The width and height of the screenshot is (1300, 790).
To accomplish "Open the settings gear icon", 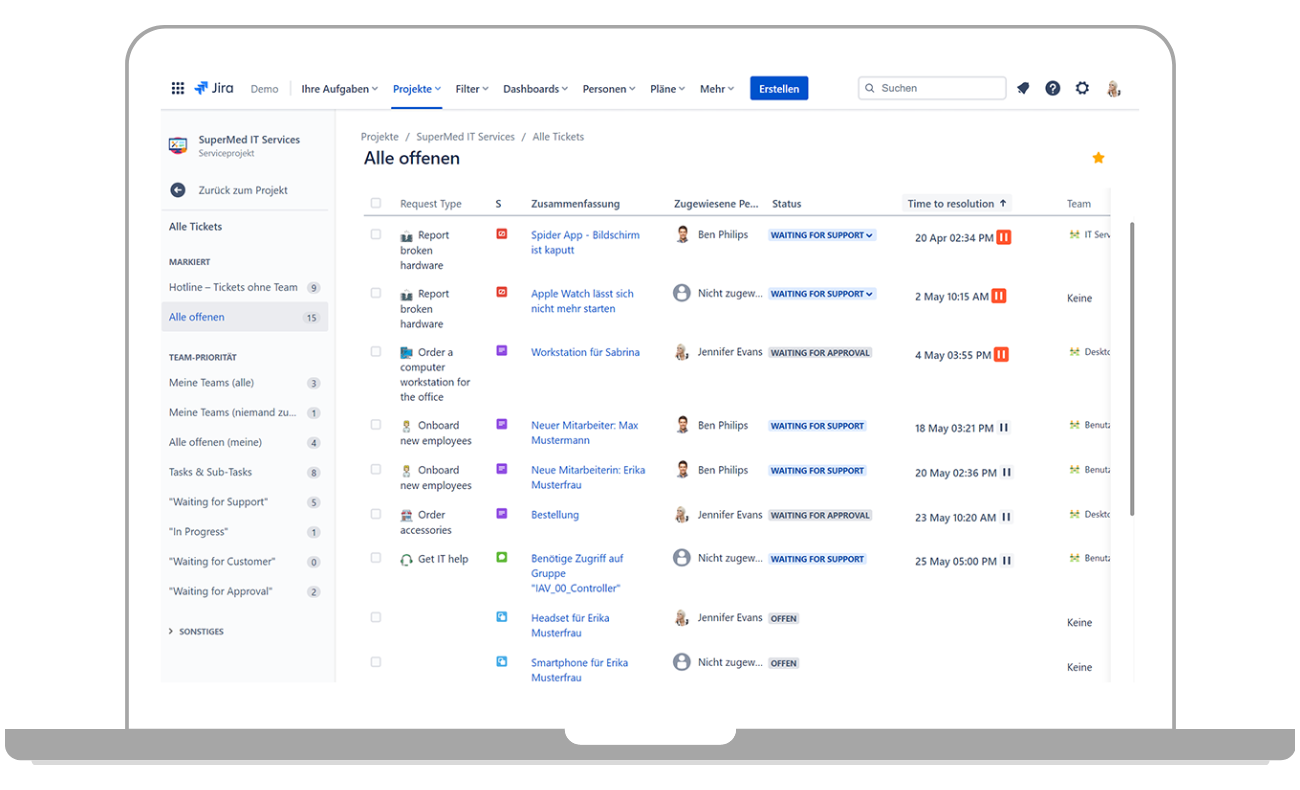I will click(1082, 88).
